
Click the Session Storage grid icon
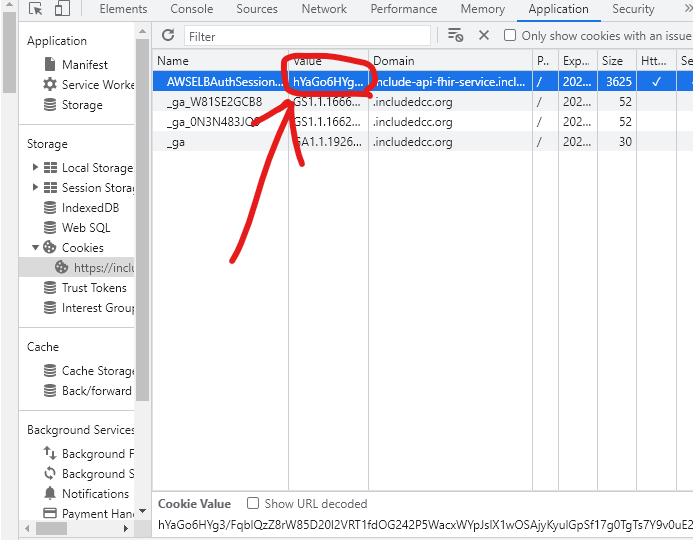(x=50, y=187)
